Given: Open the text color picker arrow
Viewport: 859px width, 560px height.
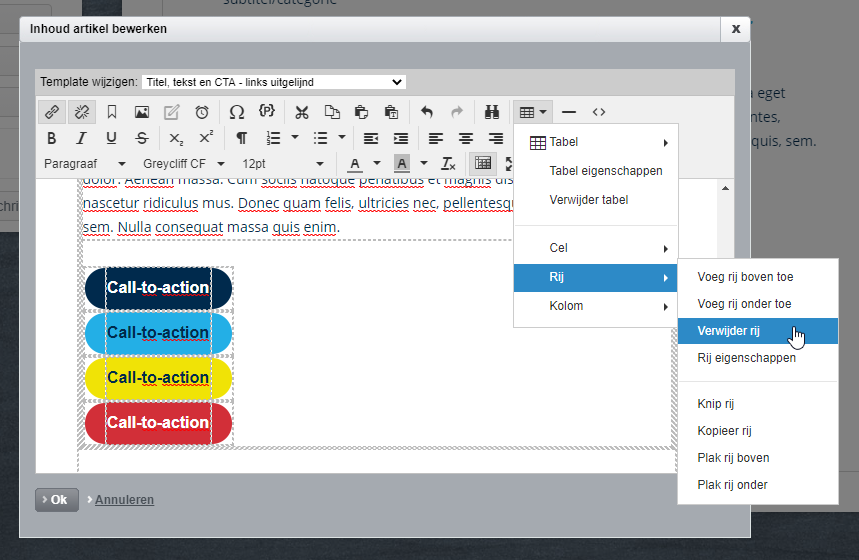Looking at the screenshot, I should [x=377, y=163].
